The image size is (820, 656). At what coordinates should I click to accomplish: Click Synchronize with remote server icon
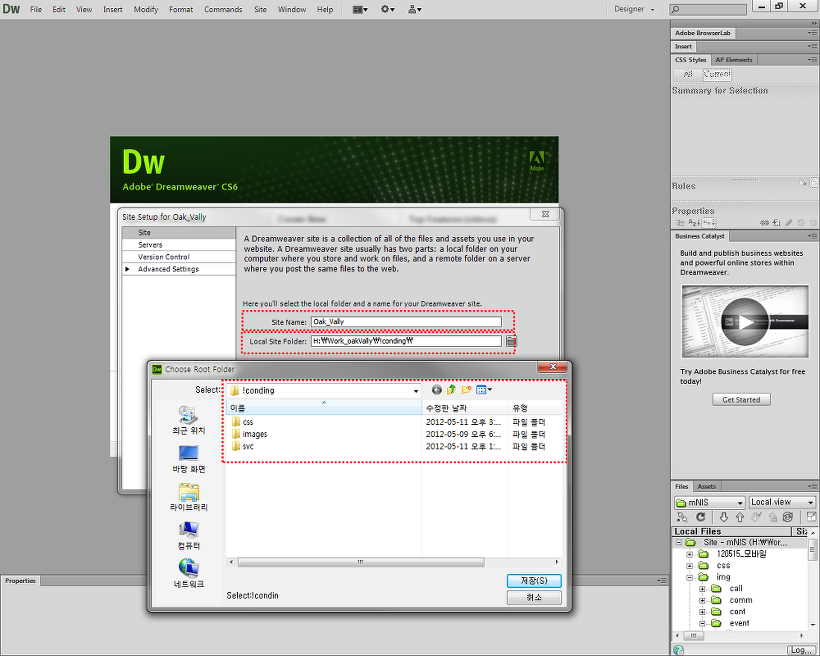[788, 517]
